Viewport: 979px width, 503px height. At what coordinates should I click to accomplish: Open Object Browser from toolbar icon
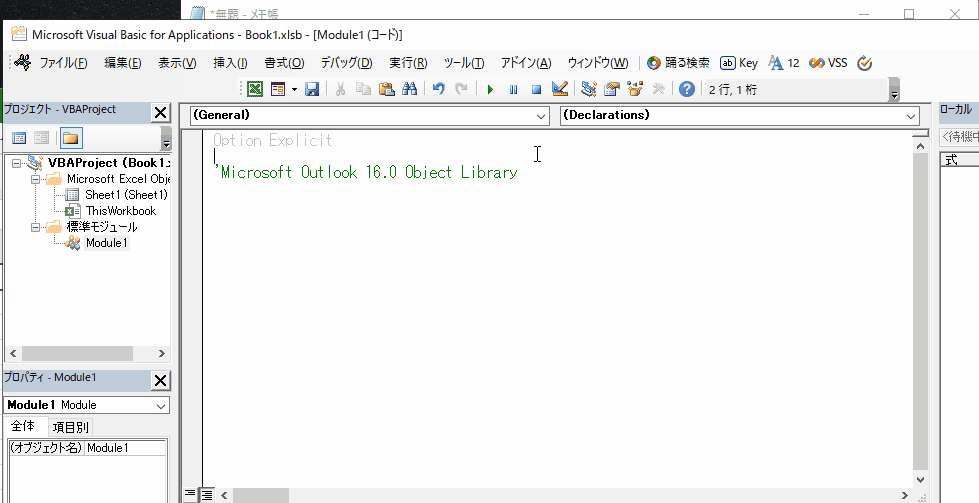pyautogui.click(x=635, y=89)
